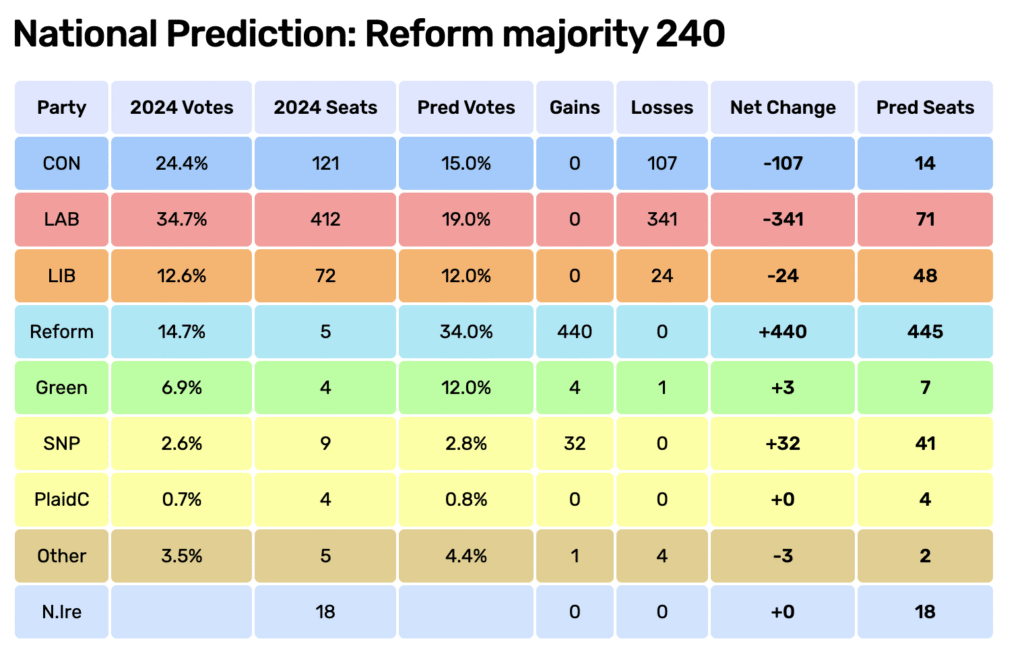
Task: Click the Pred Seats column header
Action: click(925, 108)
